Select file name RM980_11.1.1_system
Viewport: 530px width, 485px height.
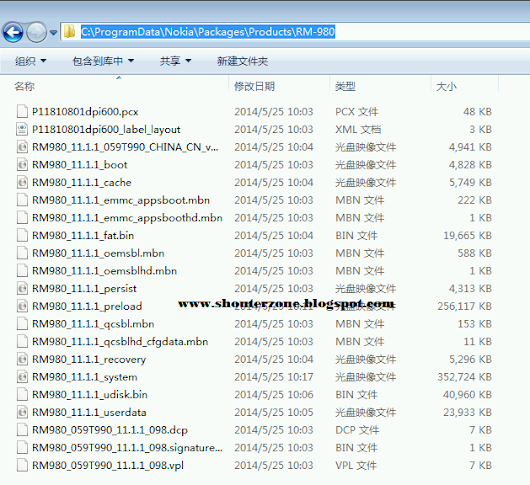[85, 377]
